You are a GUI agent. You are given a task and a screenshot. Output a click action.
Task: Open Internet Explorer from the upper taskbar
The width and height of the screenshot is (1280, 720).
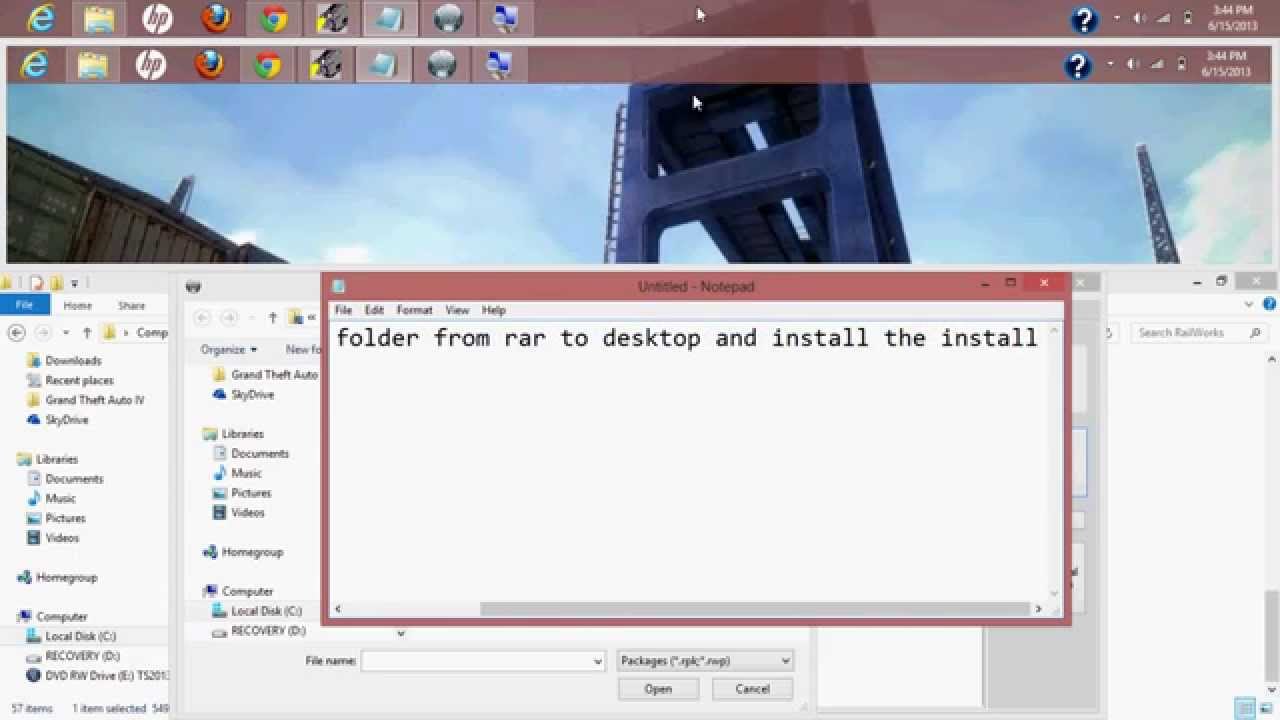[x=41, y=18]
